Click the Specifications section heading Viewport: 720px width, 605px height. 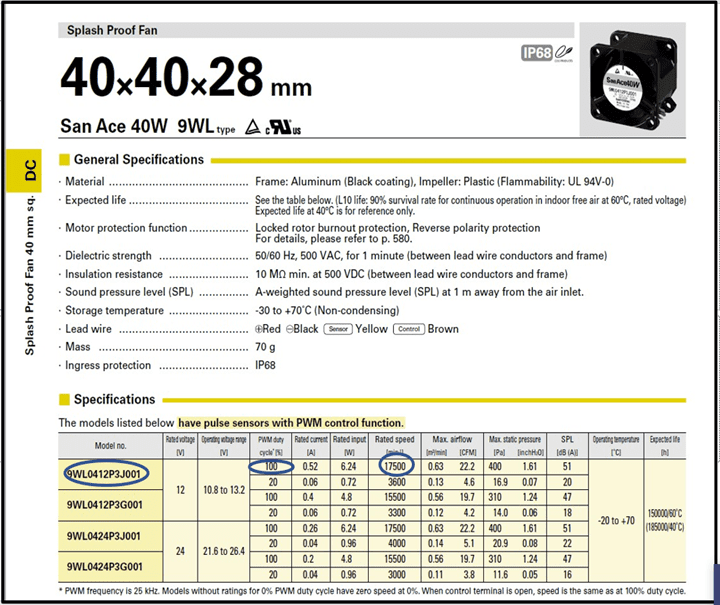click(114, 399)
